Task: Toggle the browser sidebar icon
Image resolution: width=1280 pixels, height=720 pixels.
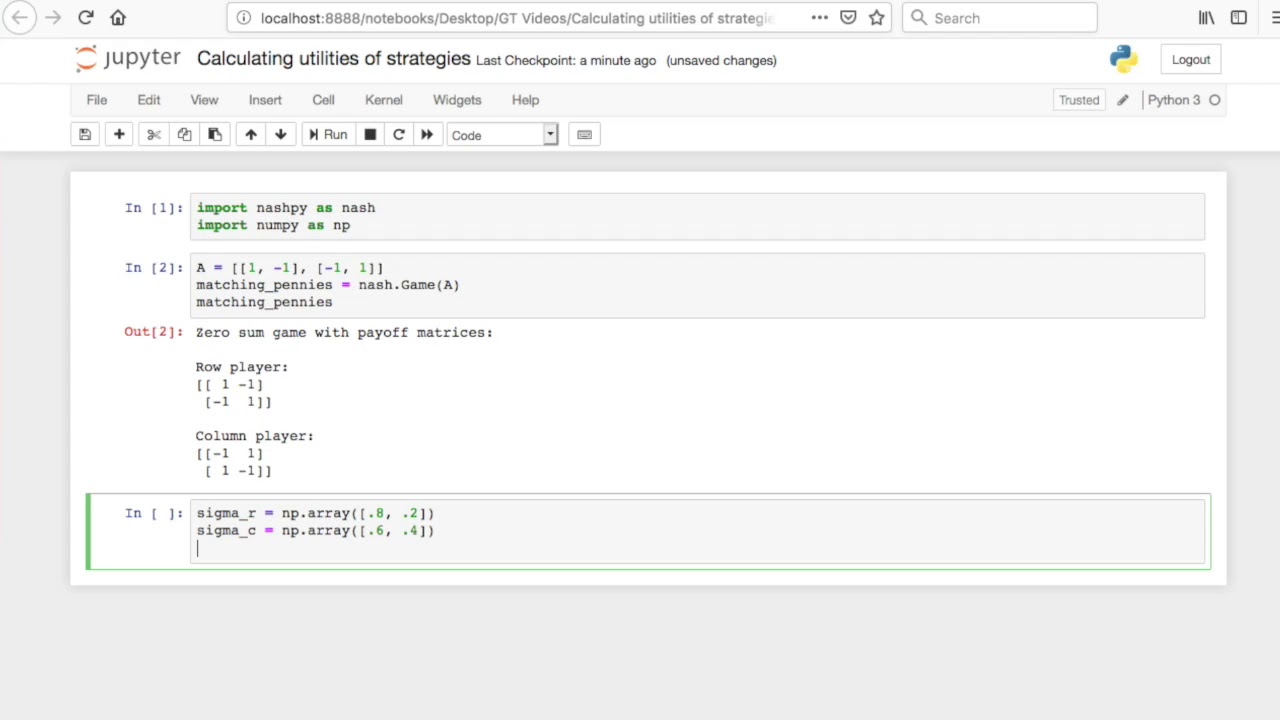Action: coord(1239,18)
